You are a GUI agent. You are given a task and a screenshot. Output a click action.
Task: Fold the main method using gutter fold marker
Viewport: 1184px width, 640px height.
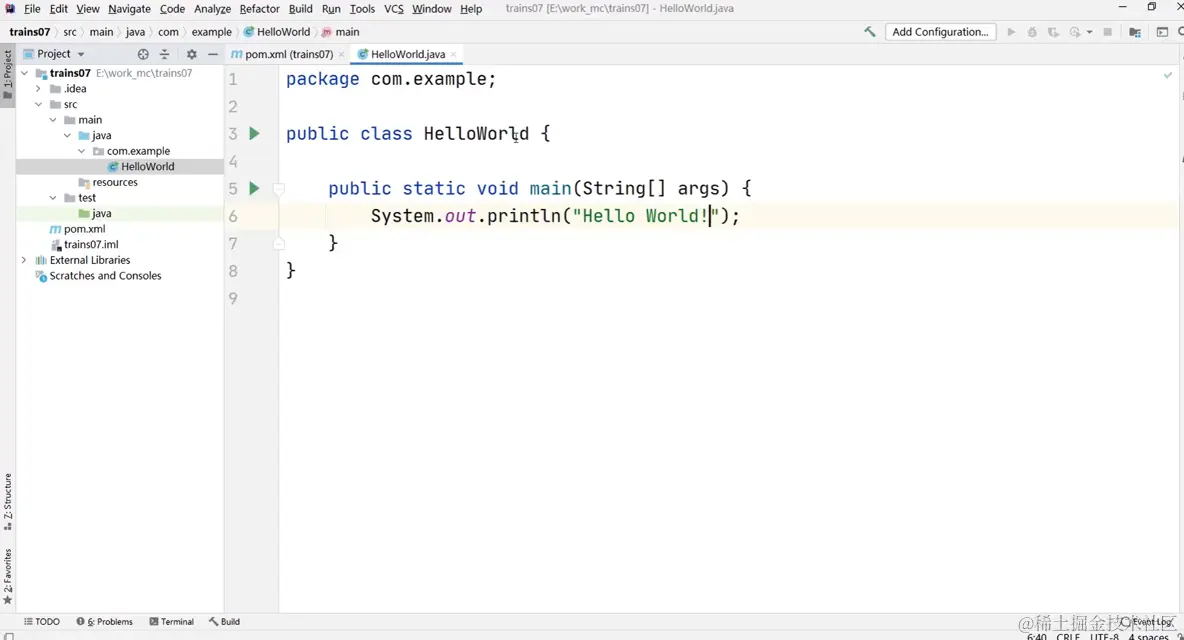279,189
